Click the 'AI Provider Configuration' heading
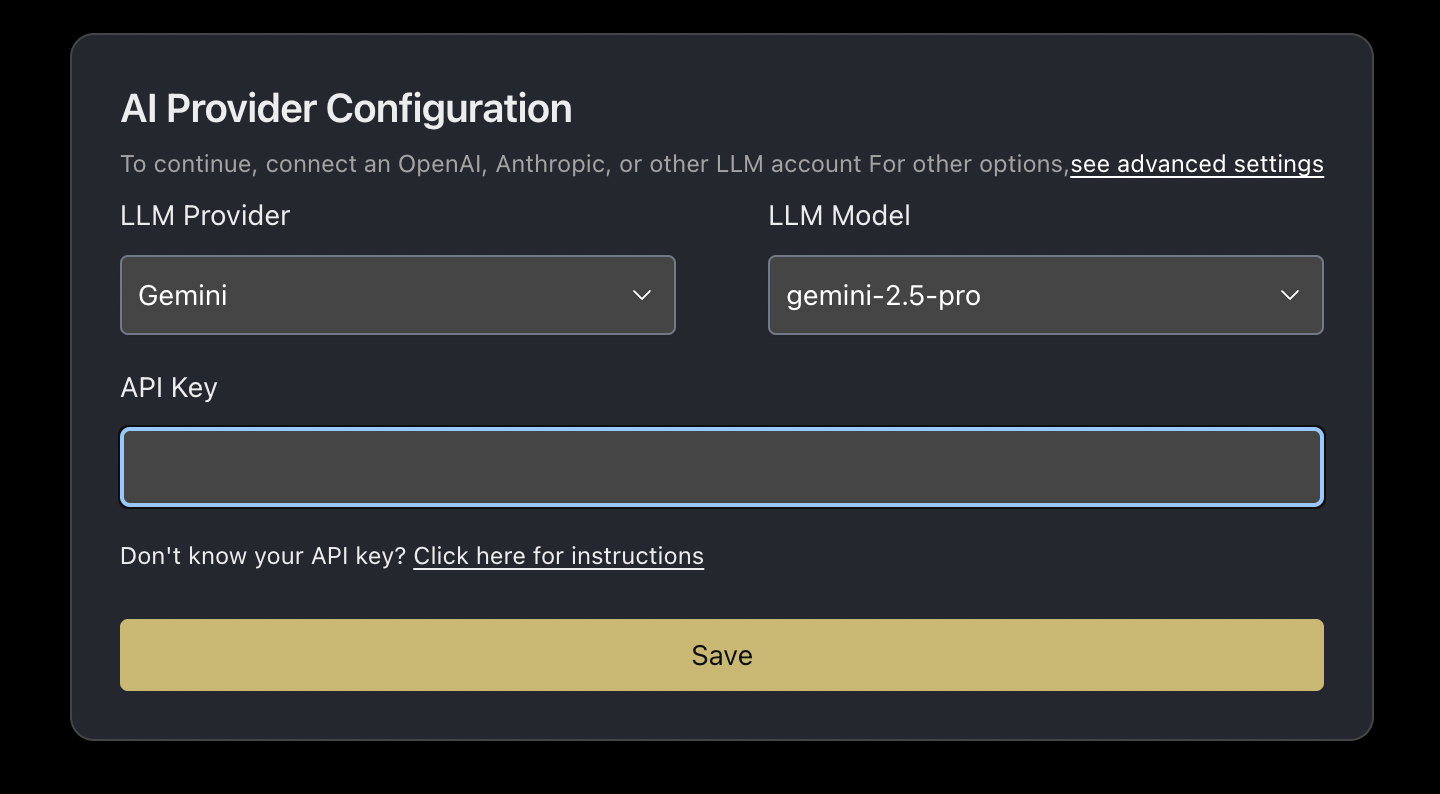The height and width of the screenshot is (794, 1440). (346, 108)
